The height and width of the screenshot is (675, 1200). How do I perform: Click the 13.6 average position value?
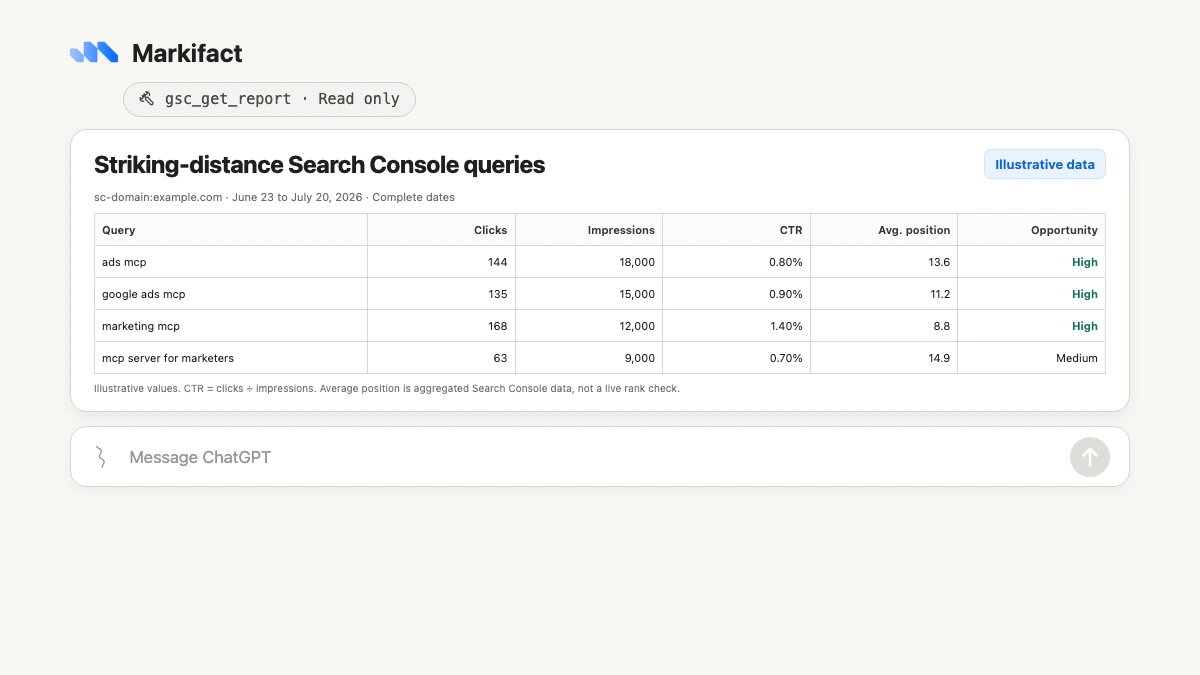coord(939,262)
